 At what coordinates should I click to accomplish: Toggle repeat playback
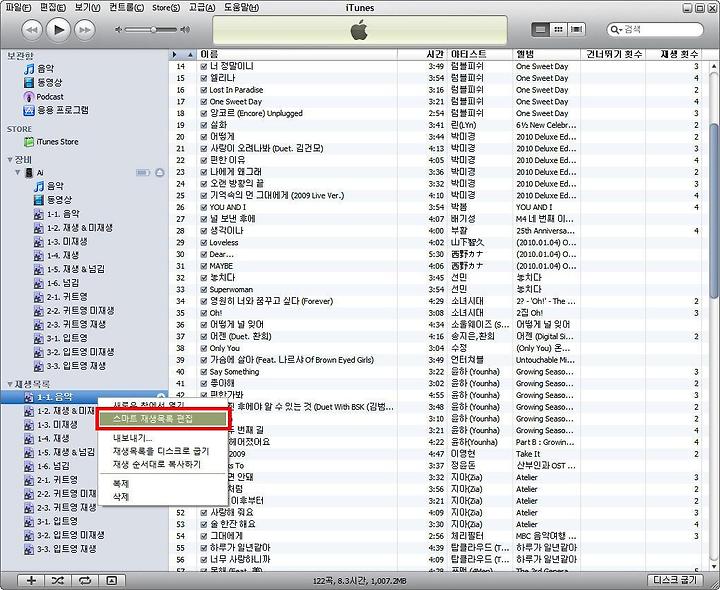(x=85, y=580)
